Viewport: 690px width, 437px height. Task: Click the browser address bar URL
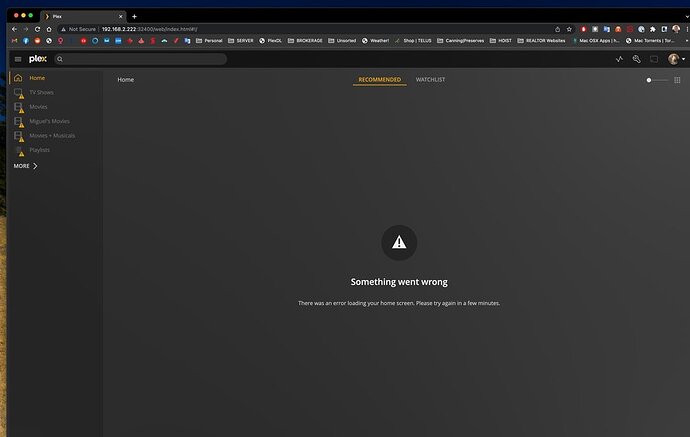(x=150, y=29)
